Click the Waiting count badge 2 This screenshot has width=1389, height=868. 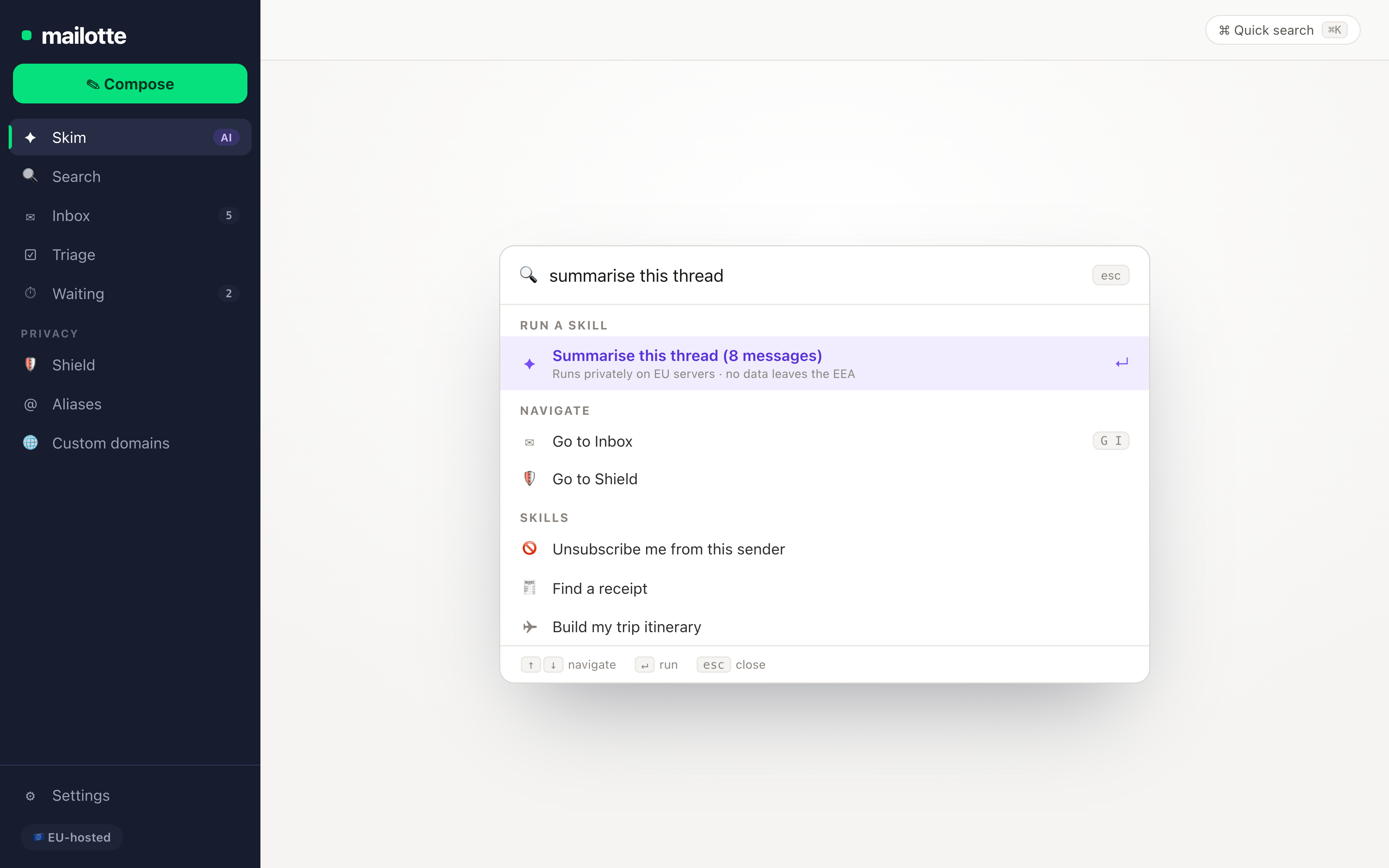229,293
